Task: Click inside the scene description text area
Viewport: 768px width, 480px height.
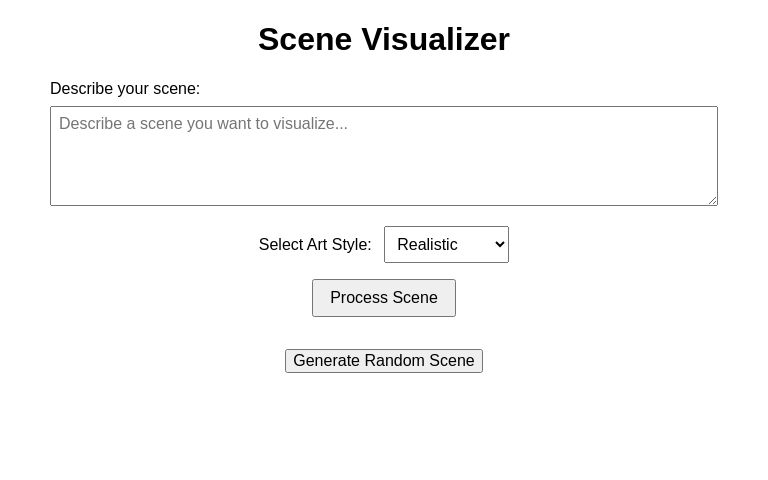Action: 384,156
